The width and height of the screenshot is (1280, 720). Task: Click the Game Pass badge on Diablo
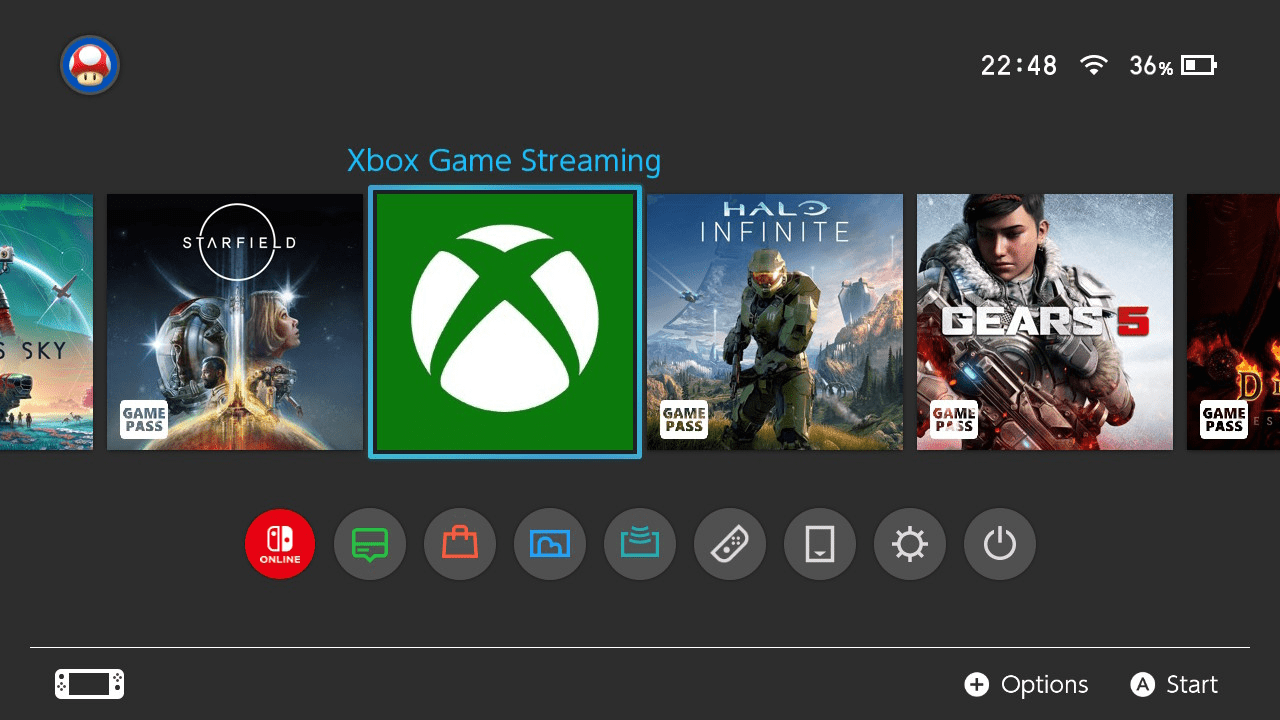(x=1224, y=419)
